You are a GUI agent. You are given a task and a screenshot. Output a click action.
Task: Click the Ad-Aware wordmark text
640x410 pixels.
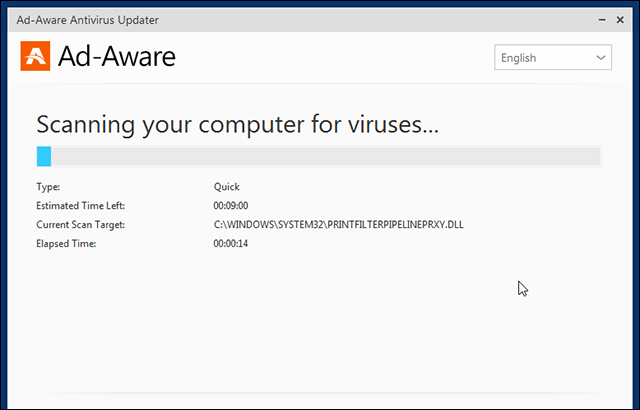coord(117,57)
